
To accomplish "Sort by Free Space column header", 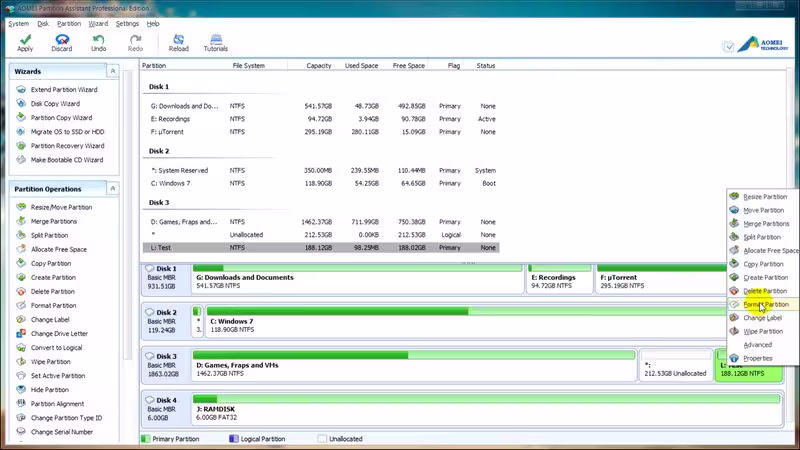I will (409, 66).
